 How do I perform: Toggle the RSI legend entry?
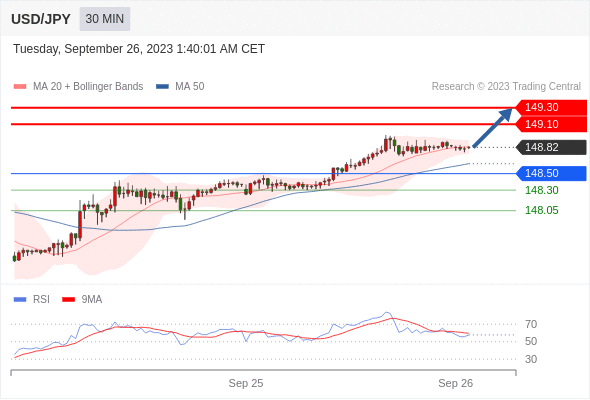pos(32,300)
